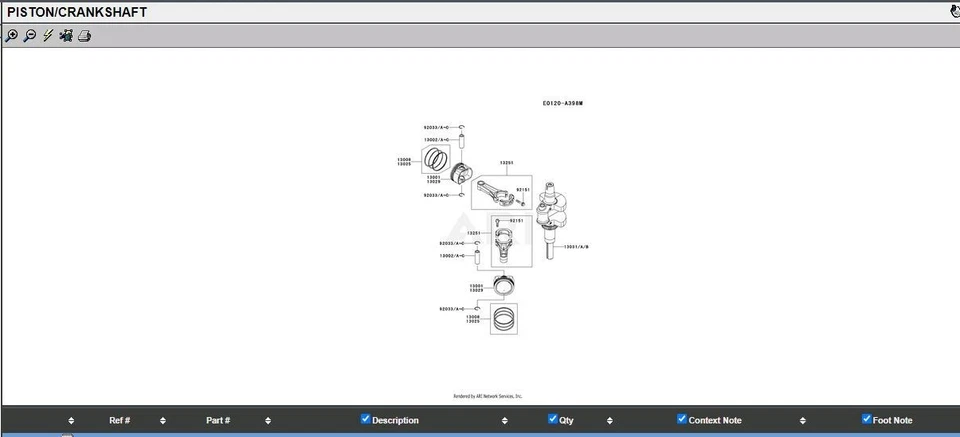Sort by the Ref # column header

tap(119, 420)
